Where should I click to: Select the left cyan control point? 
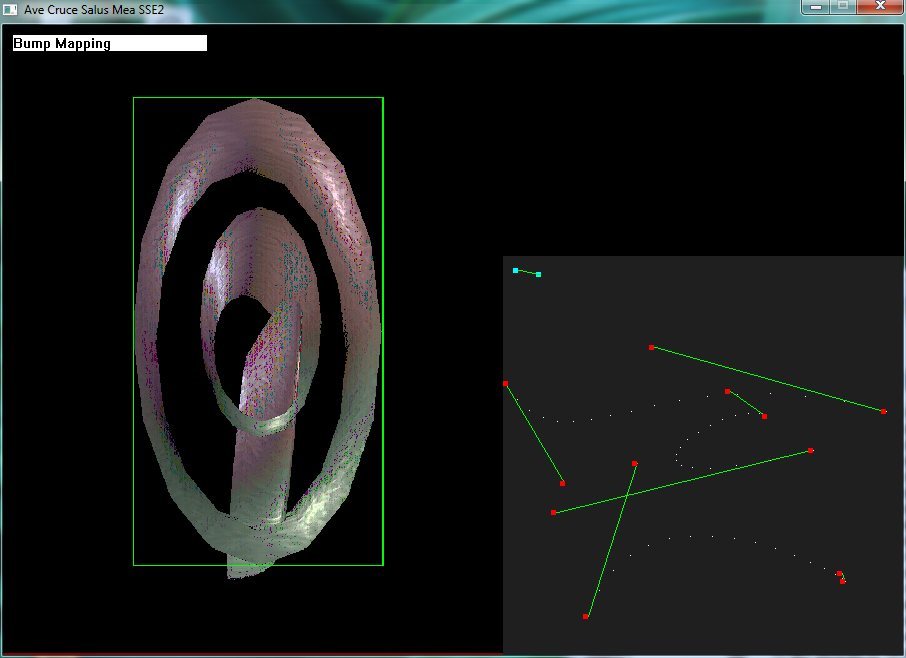click(x=516, y=270)
